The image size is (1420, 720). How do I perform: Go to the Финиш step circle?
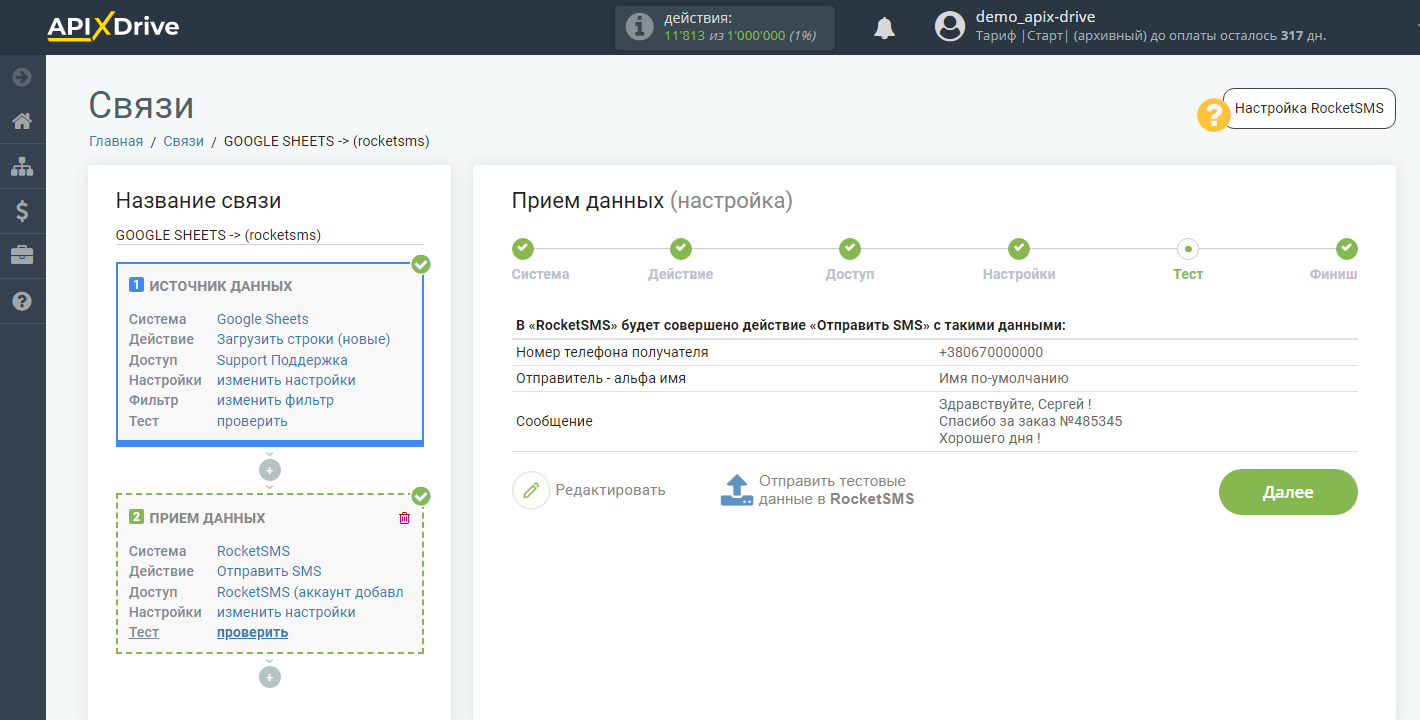tap(1347, 249)
